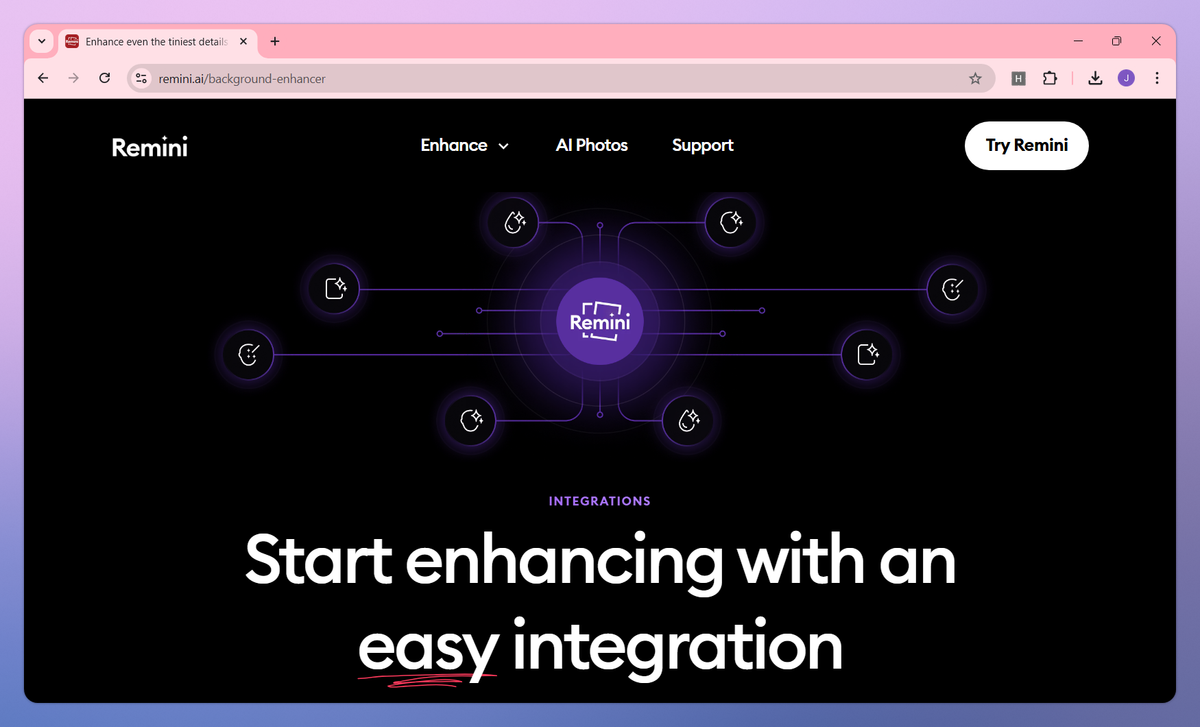Go back to the previous page
Screen dimensions: 1200x727
(42, 78)
